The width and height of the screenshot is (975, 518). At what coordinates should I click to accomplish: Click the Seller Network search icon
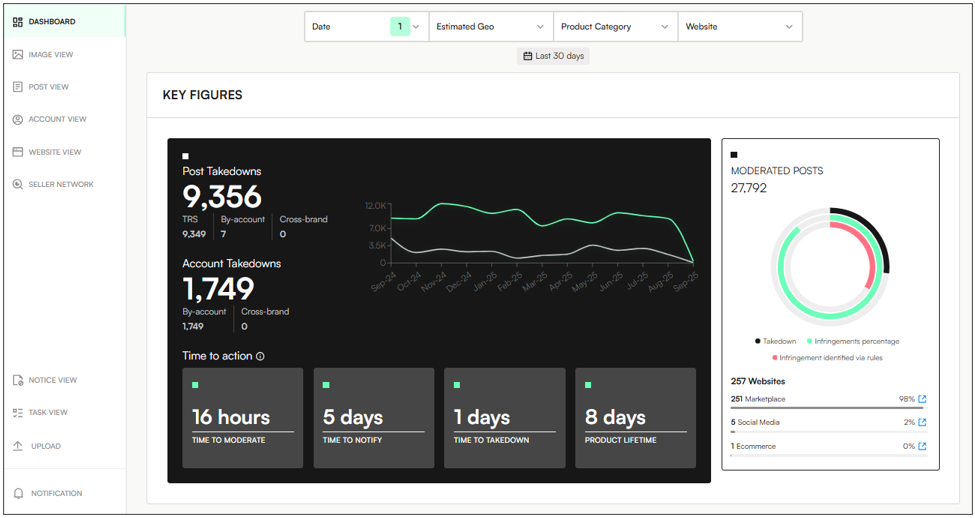pos(18,185)
